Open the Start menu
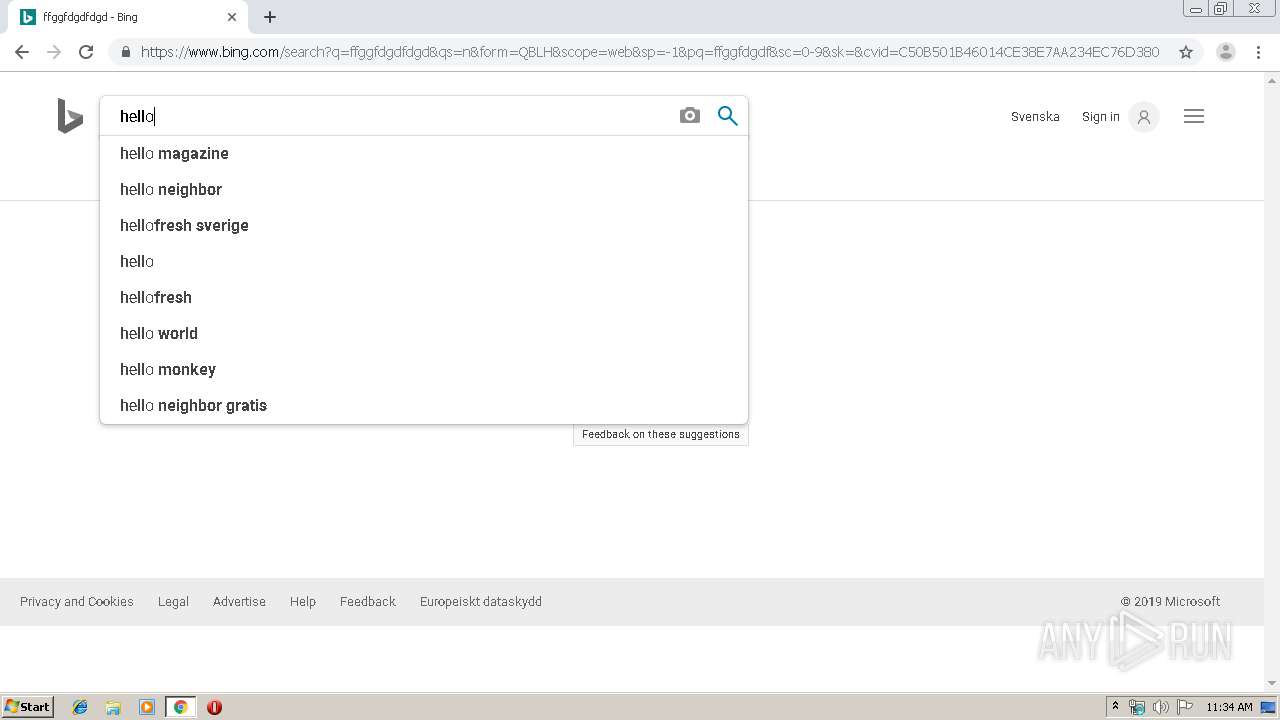Screen dimensions: 1280x720 (27, 707)
